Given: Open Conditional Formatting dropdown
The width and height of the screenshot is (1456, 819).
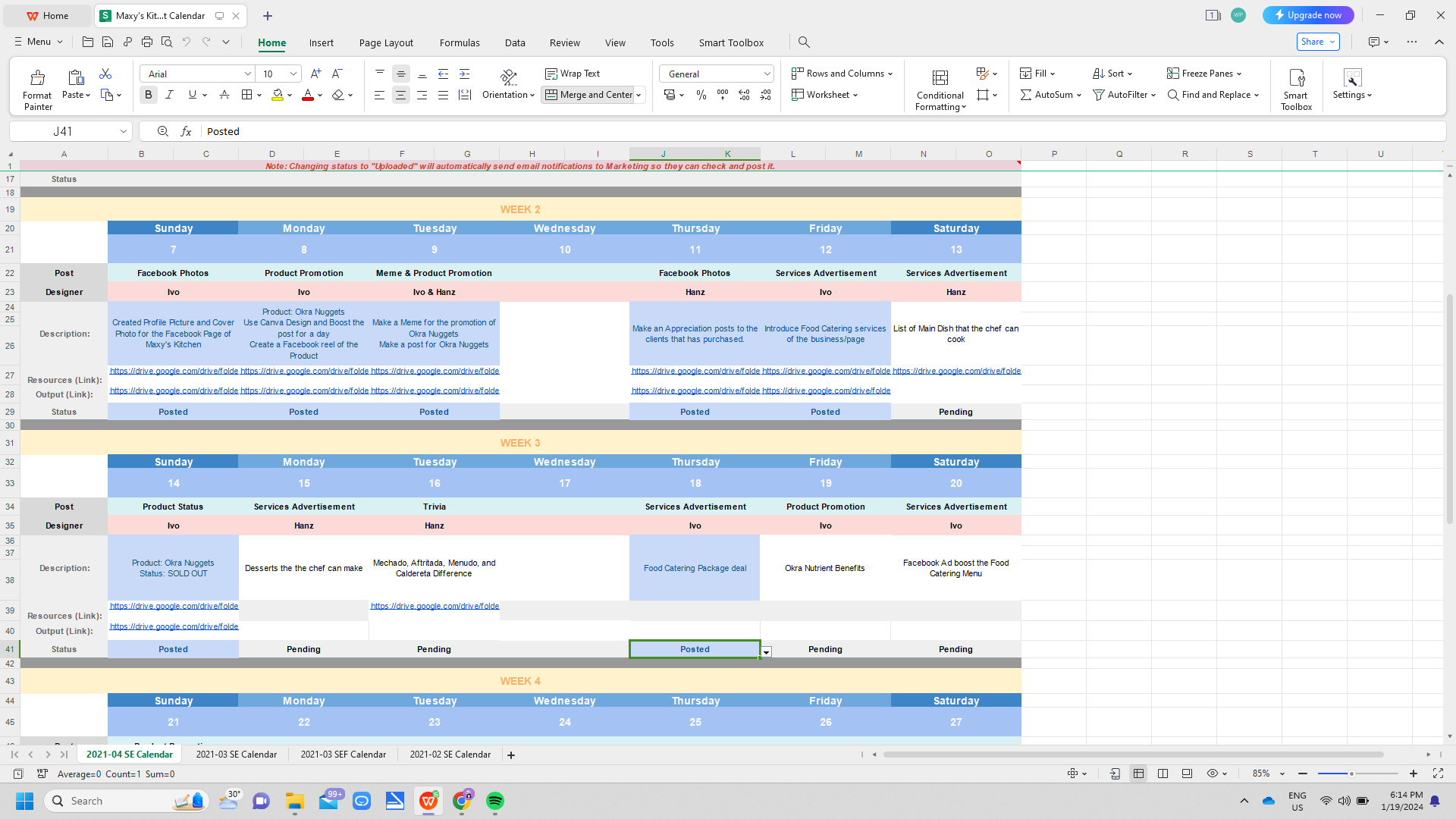Looking at the screenshot, I should click(x=940, y=89).
